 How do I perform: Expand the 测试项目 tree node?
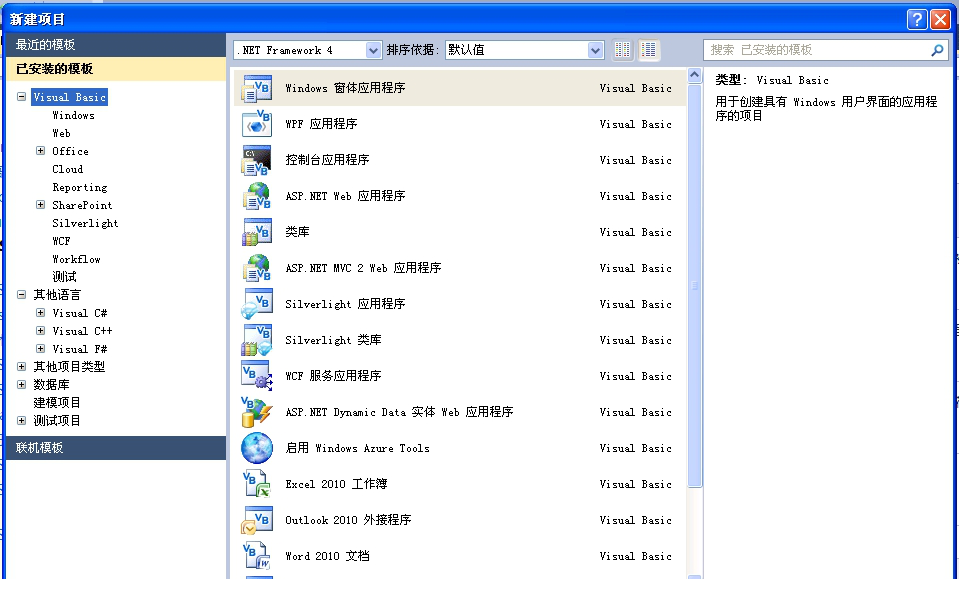[21, 420]
